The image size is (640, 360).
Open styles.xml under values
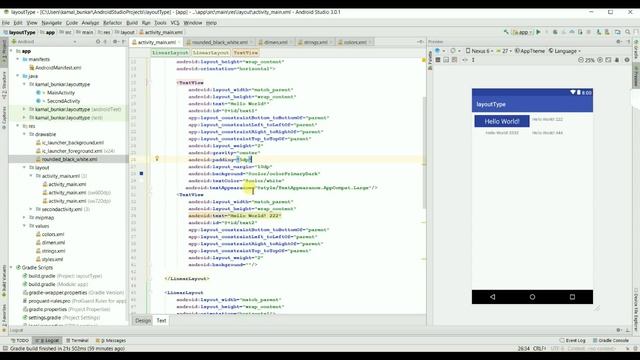(x=52, y=259)
